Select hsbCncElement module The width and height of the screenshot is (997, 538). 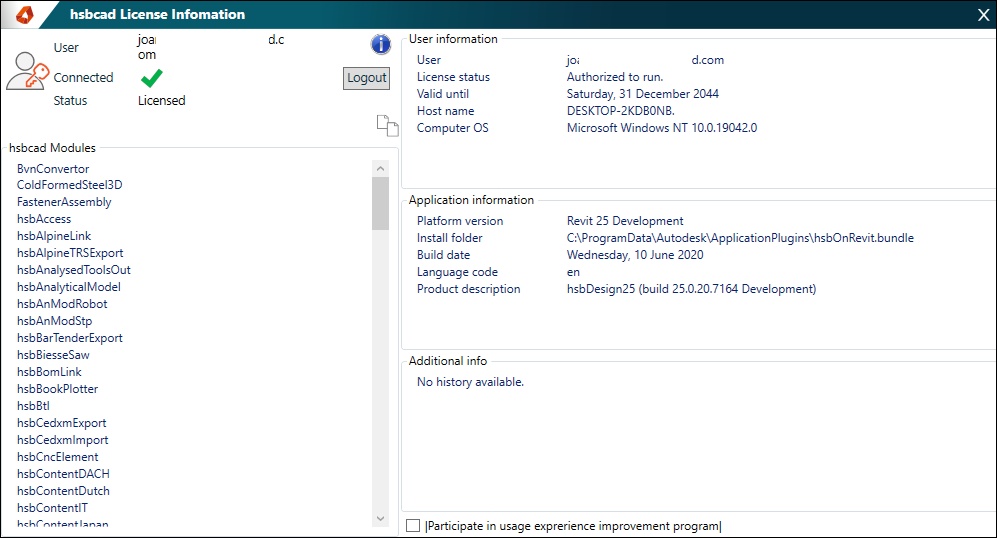[x=58, y=457]
